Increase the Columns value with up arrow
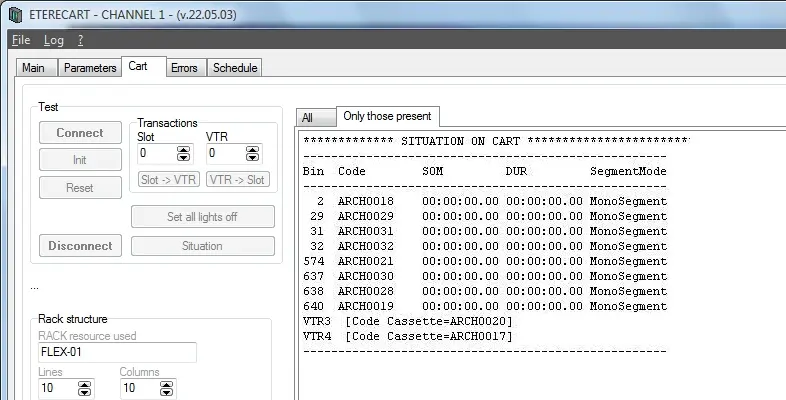Viewport: 786px width, 400px height. [x=168, y=383]
